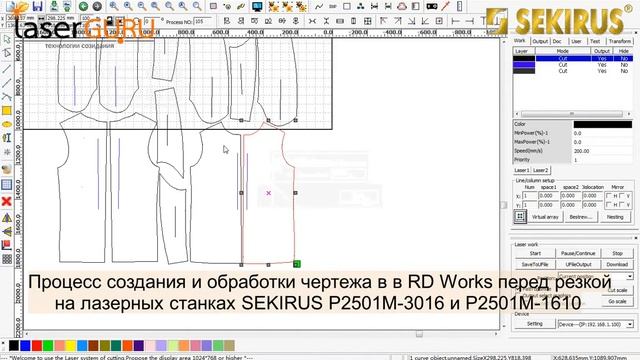The image size is (640, 360).
Task: Click the center-dot square icon on second toolbar
Action: tap(439, 21)
